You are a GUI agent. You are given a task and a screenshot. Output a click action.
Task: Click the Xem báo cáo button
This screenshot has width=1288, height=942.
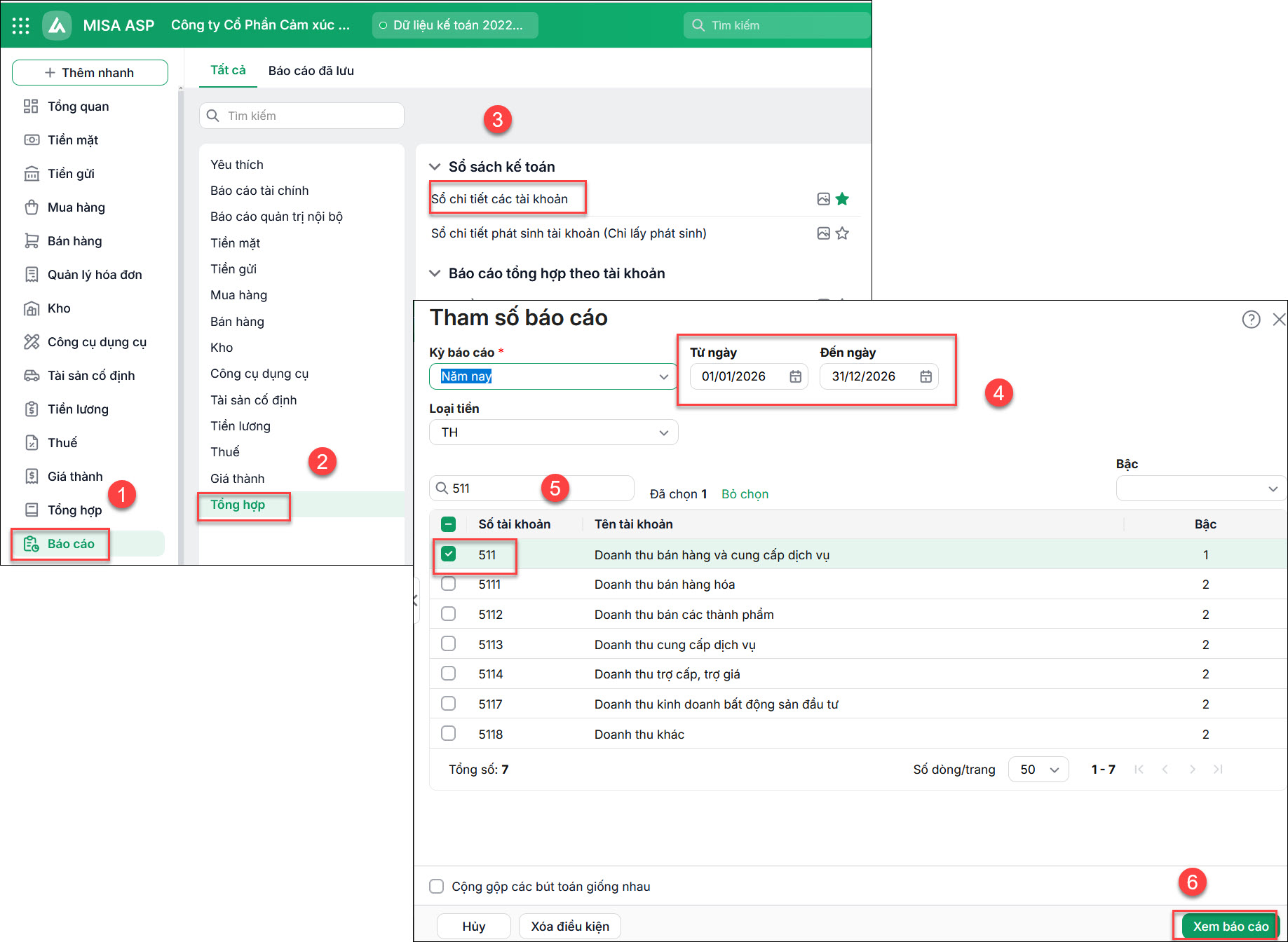pos(1231,927)
